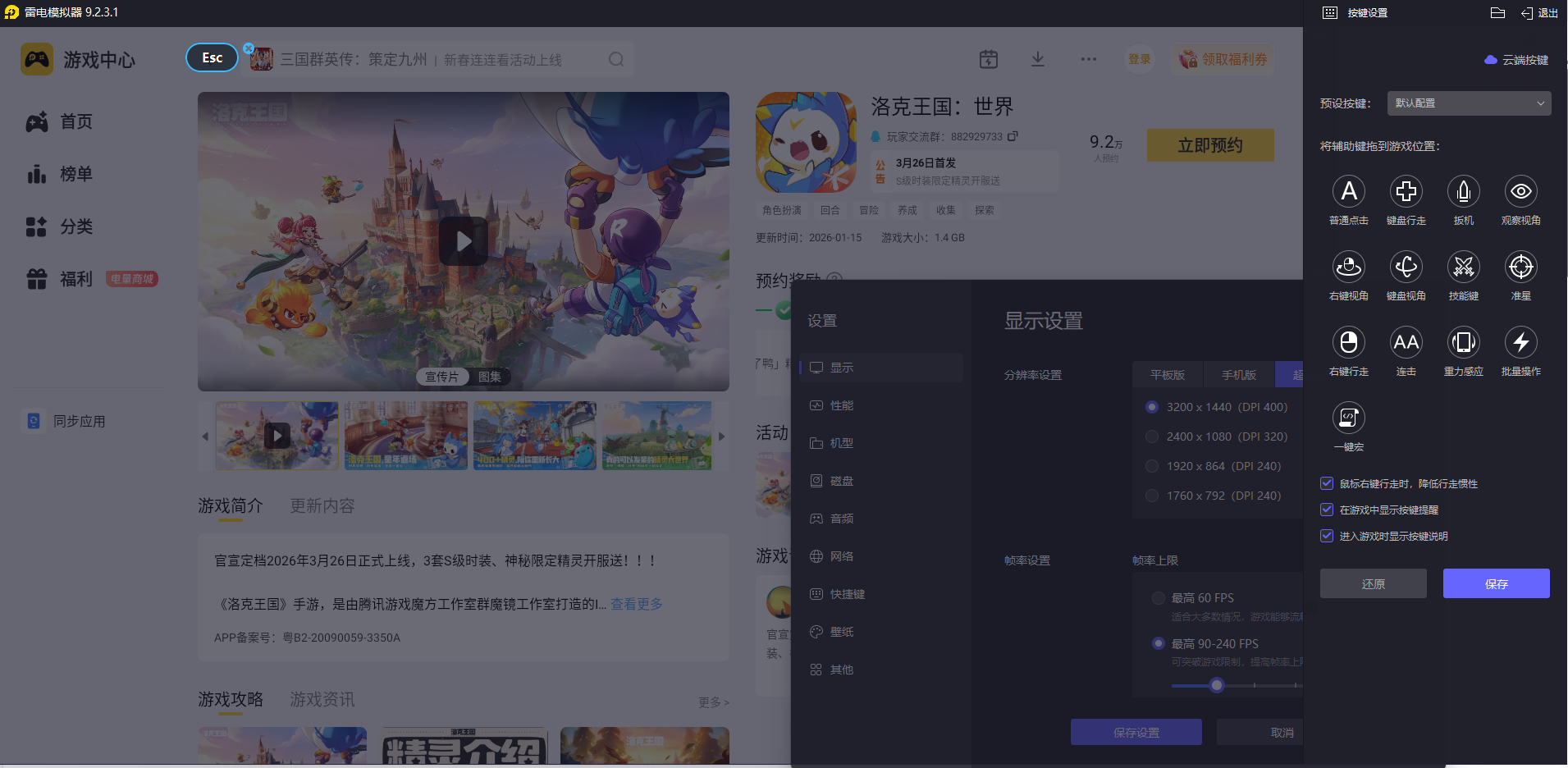Select the 批量操作 batch operation icon
Viewport: 1568px width, 768px height.
[1521, 342]
